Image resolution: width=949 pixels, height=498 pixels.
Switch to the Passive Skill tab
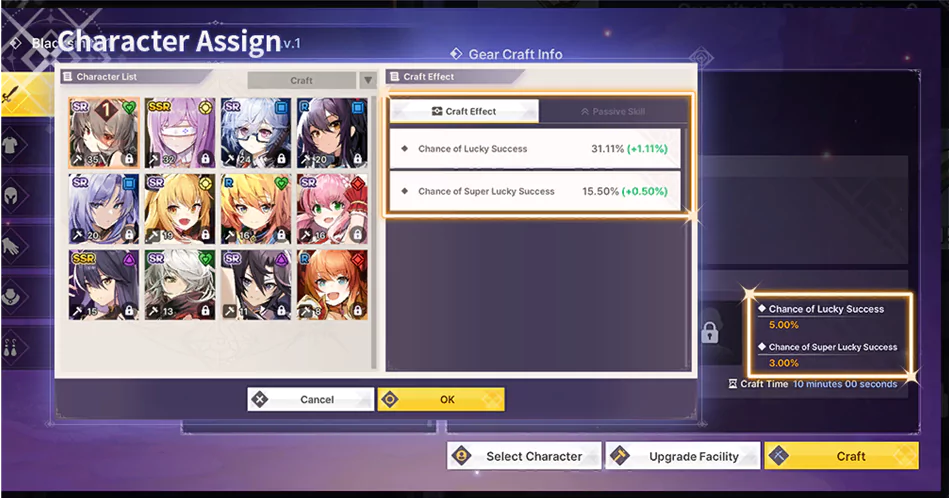pyautogui.click(x=612, y=111)
